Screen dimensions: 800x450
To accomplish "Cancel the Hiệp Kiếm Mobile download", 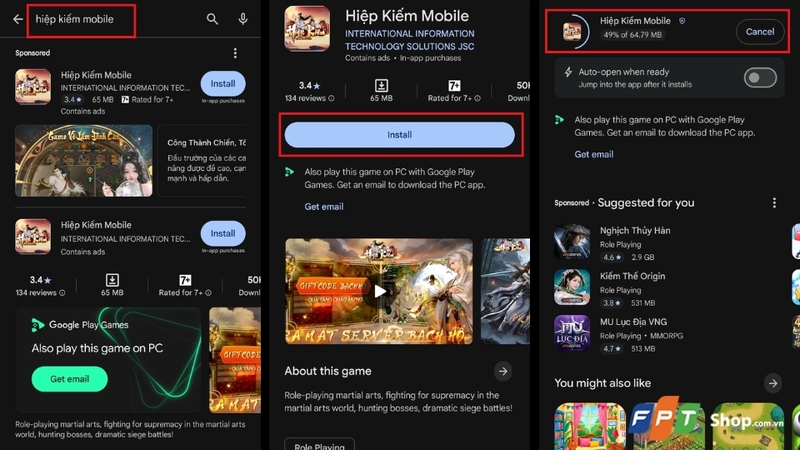I will (760, 32).
